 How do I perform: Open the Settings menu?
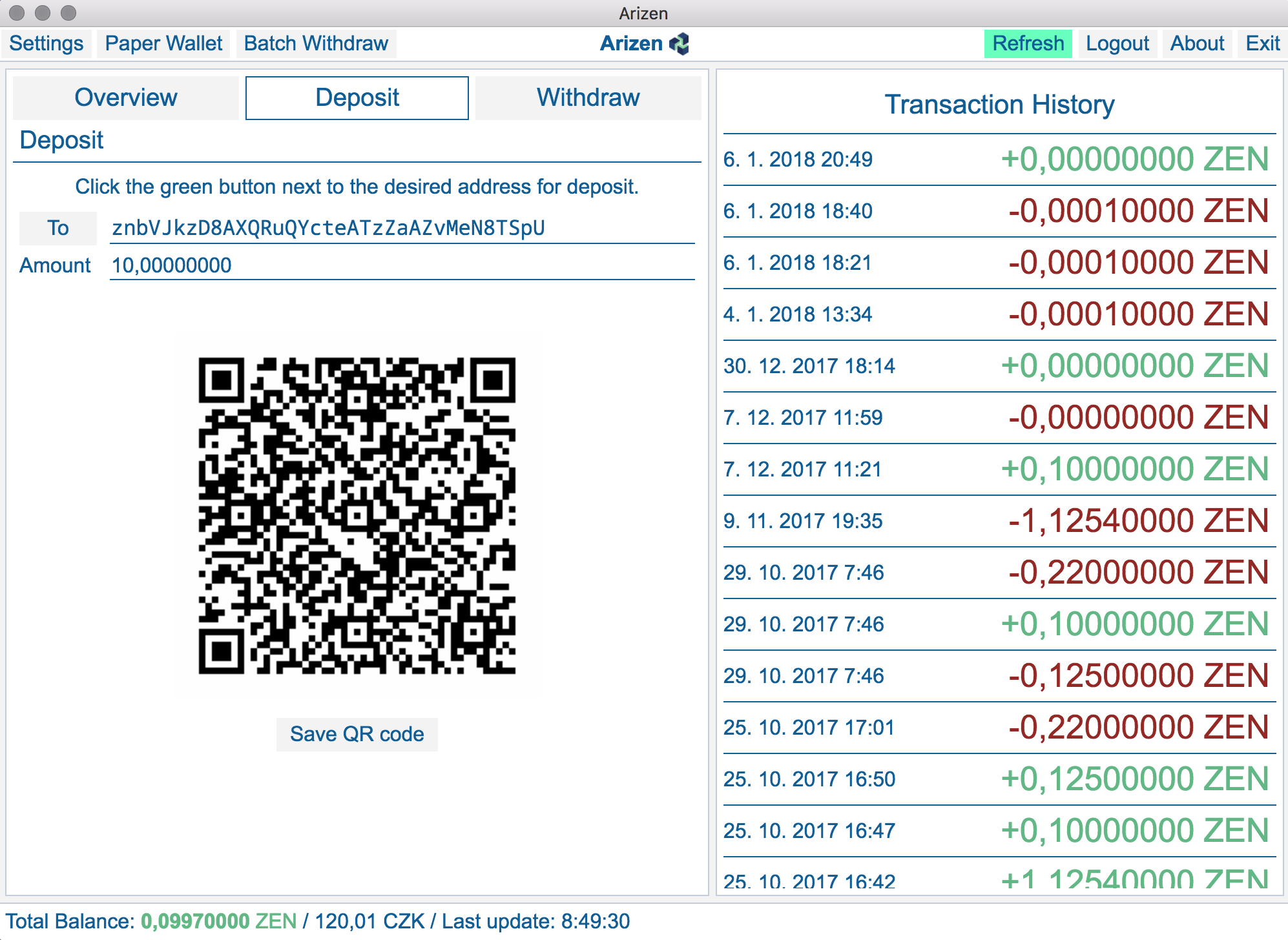coord(47,44)
